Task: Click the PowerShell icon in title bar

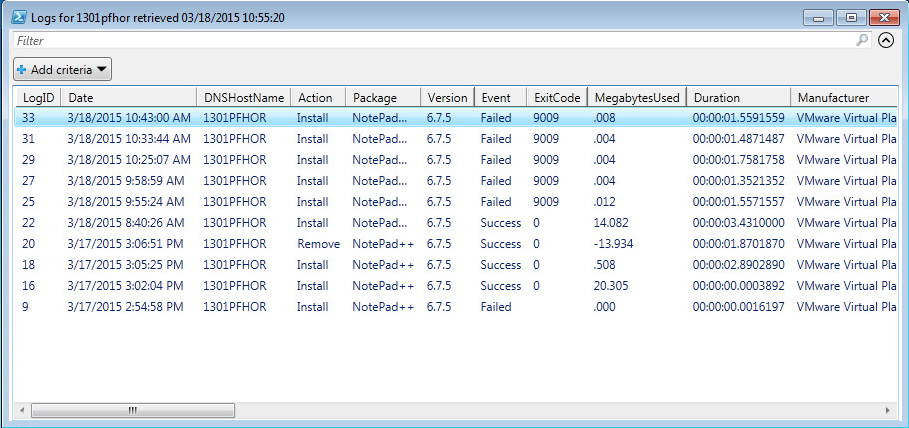Action: click(19, 17)
